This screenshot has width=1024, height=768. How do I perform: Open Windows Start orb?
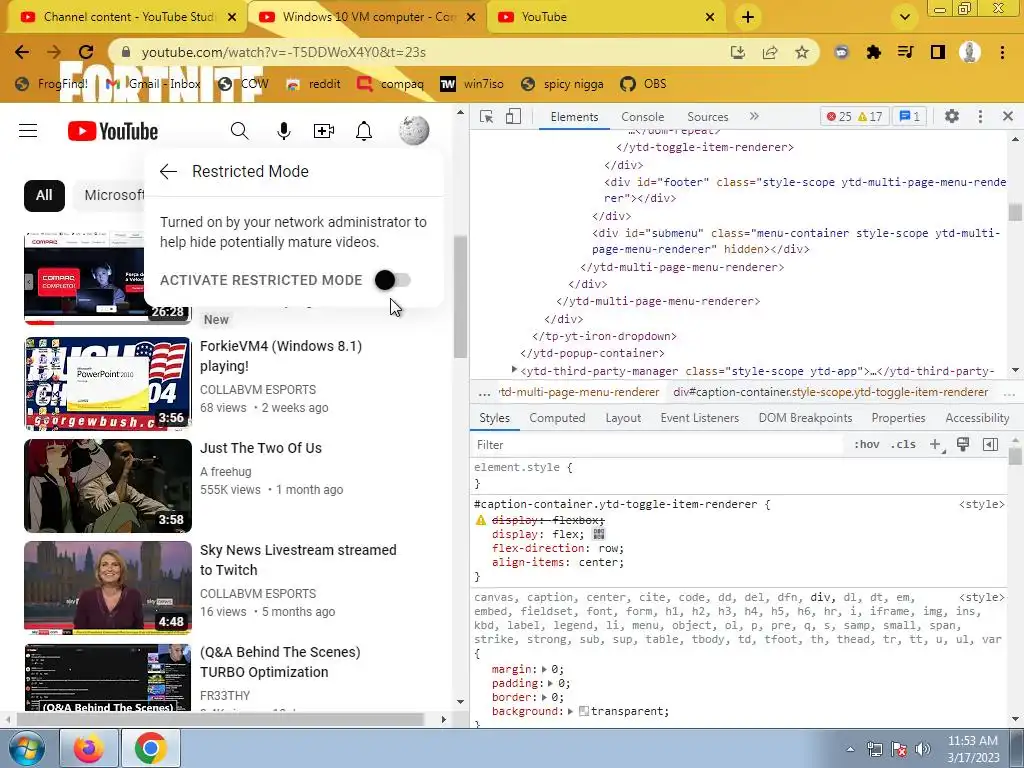tap(27, 748)
